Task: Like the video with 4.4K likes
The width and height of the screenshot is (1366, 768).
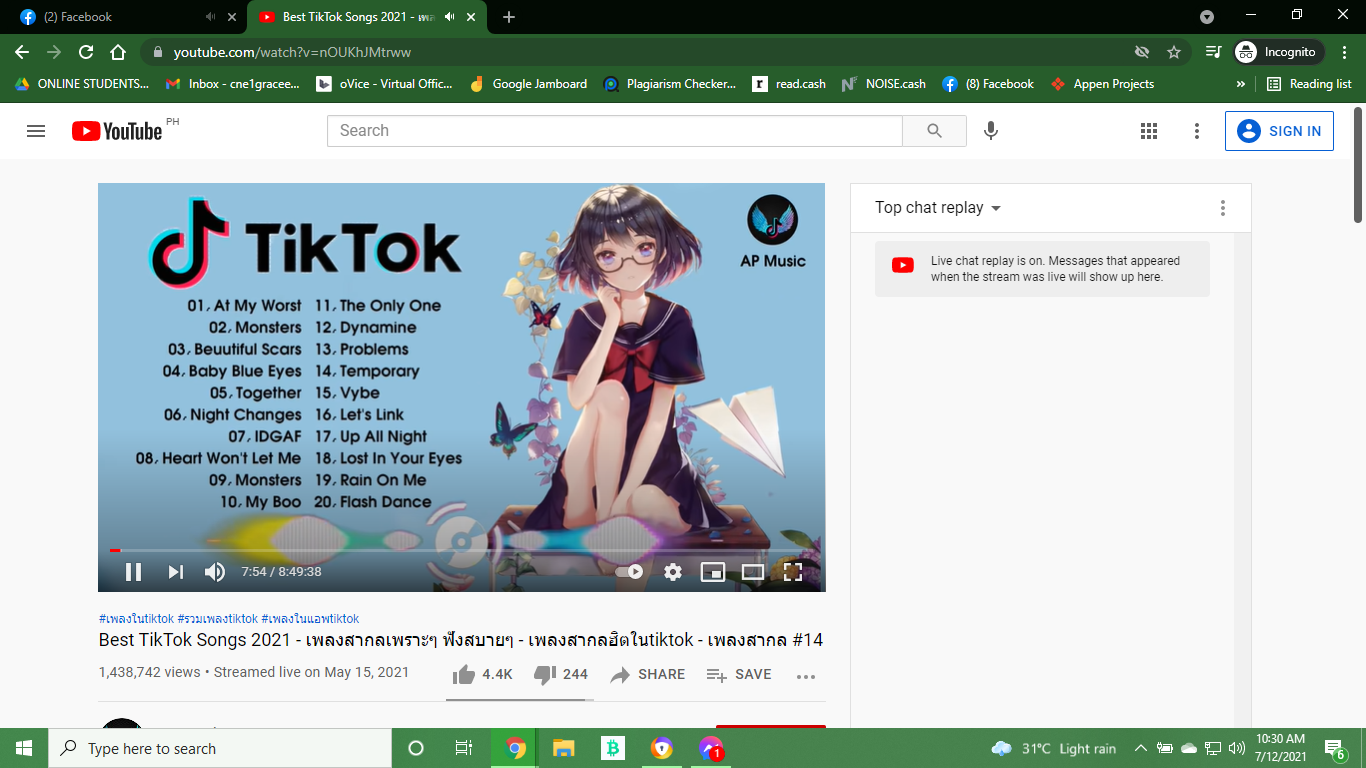Action: coord(483,675)
